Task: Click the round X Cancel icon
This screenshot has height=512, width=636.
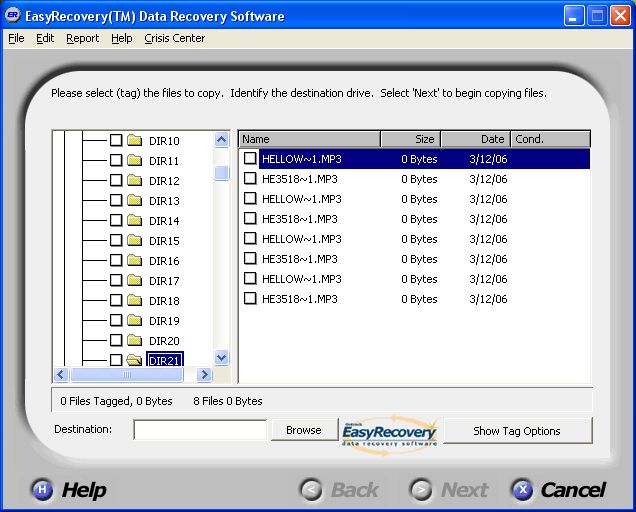Action: pos(523,490)
